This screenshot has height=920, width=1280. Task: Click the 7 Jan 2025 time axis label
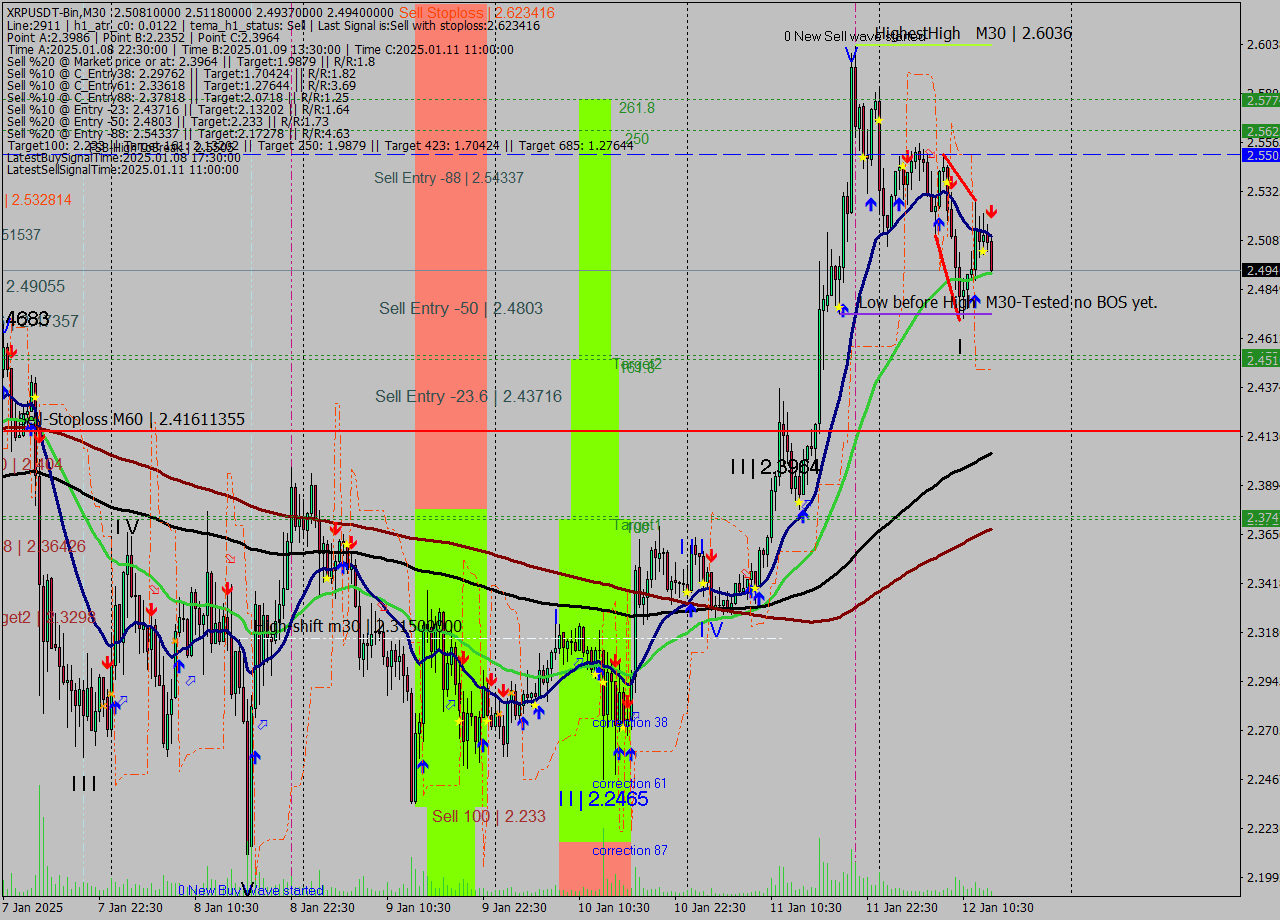pyautogui.click(x=33, y=908)
